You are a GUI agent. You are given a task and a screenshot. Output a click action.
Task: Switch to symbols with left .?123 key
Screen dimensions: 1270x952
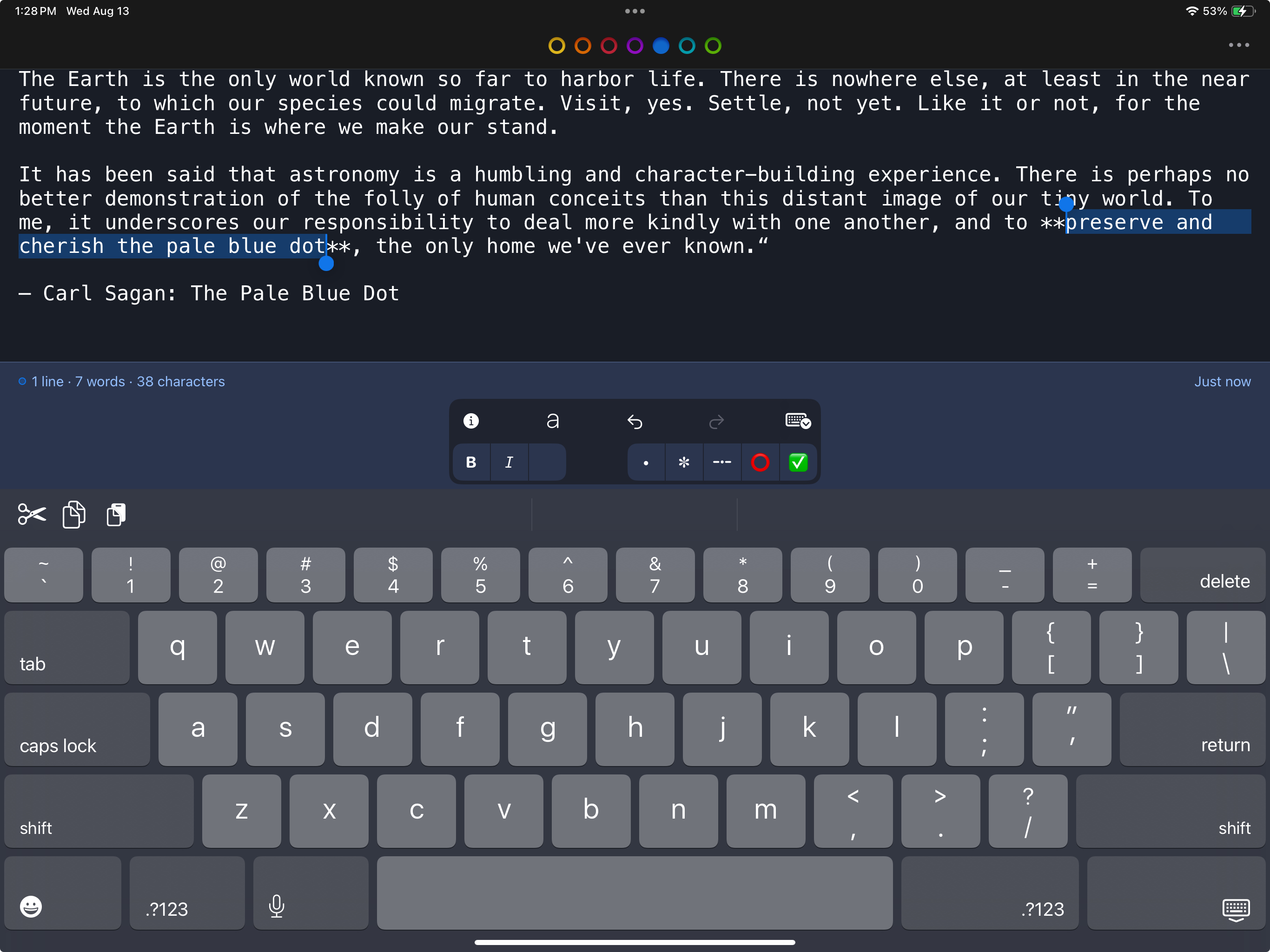click(187, 893)
